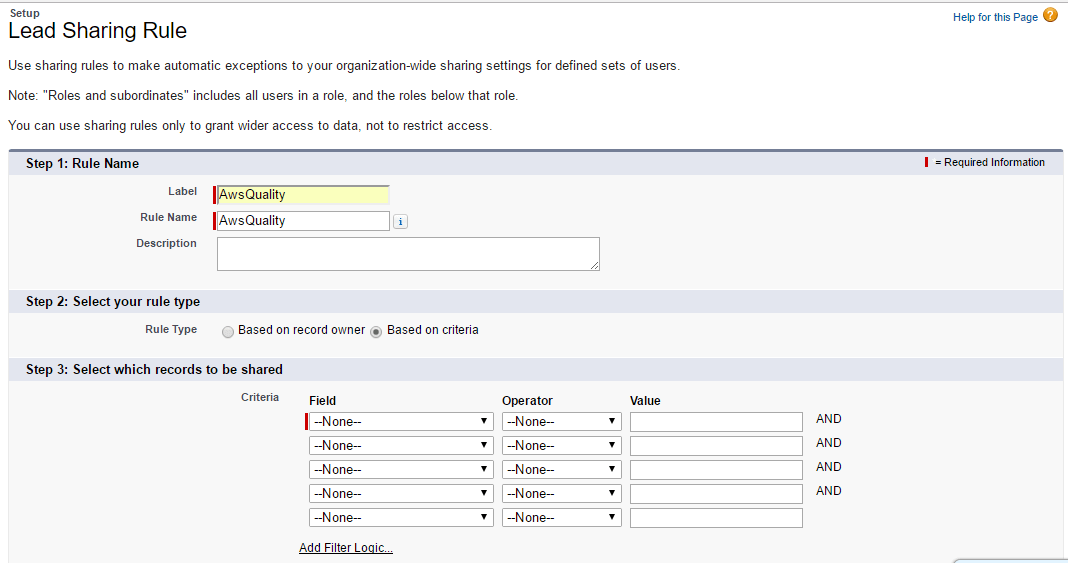The width and height of the screenshot is (1068, 563).
Task: Click the Lead Sharing Rule heading
Action: click(97, 31)
